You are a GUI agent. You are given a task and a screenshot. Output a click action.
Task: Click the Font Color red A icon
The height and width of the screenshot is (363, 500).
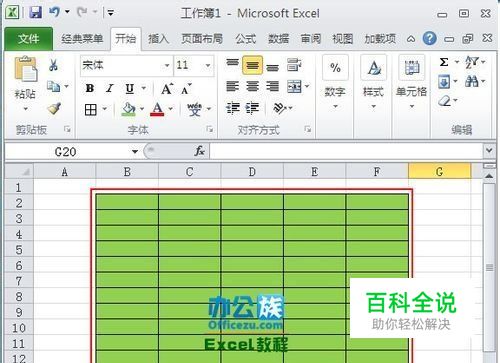pos(157,109)
